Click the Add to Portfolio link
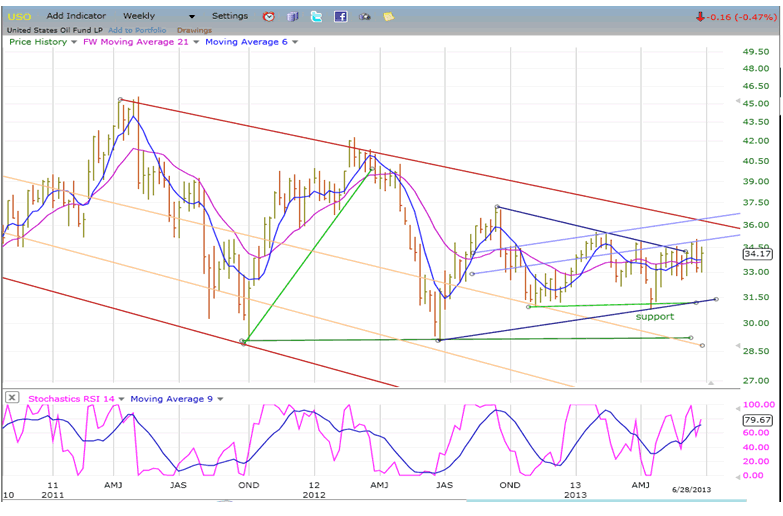 click(x=135, y=30)
